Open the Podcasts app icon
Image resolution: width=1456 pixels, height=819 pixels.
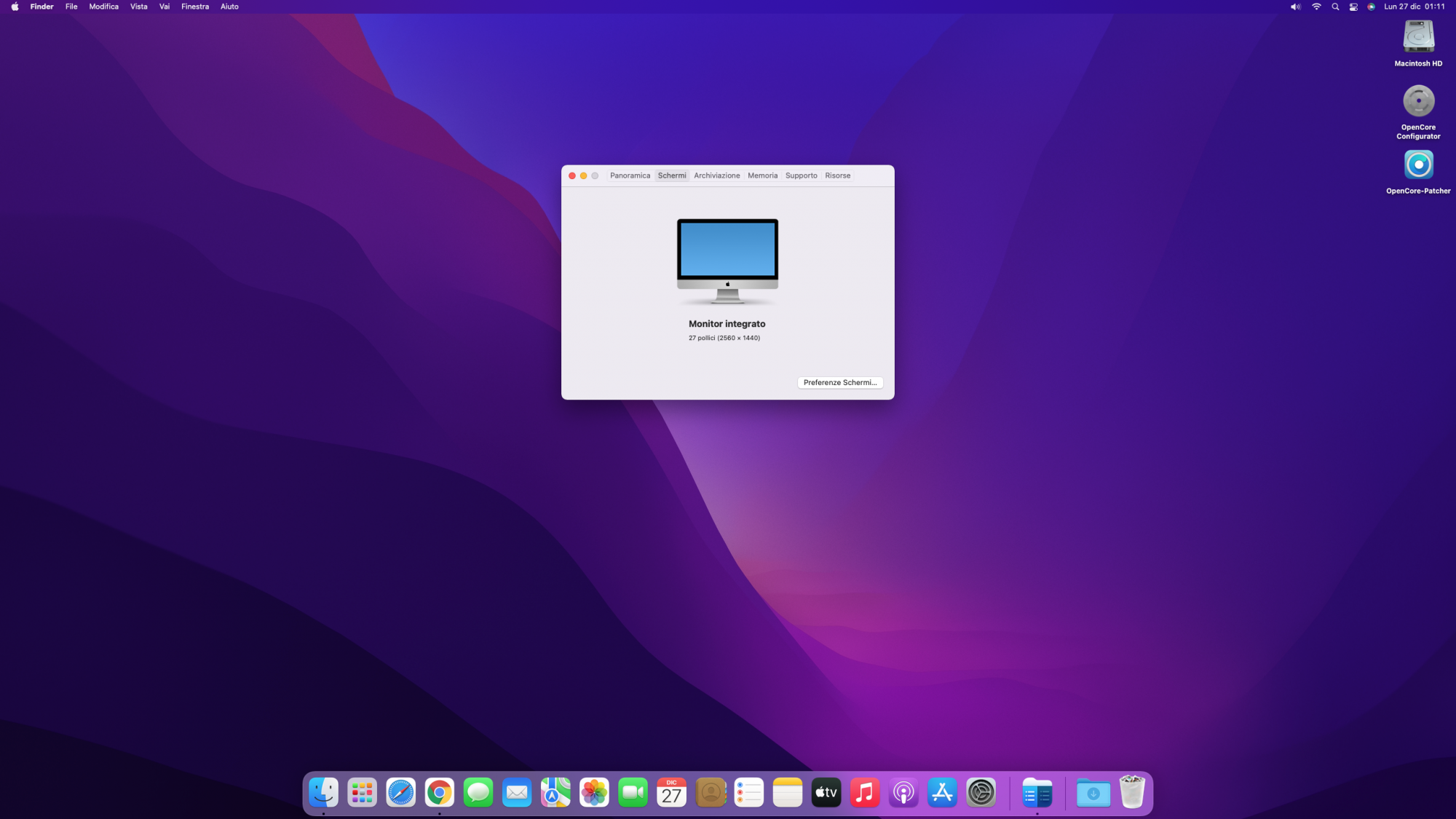[x=903, y=792]
